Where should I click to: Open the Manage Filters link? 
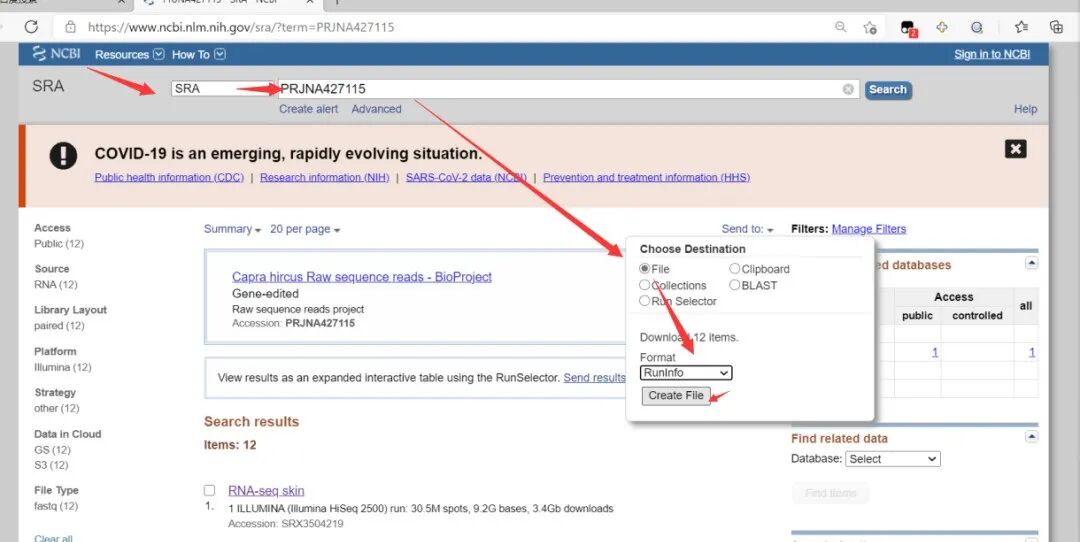(869, 229)
